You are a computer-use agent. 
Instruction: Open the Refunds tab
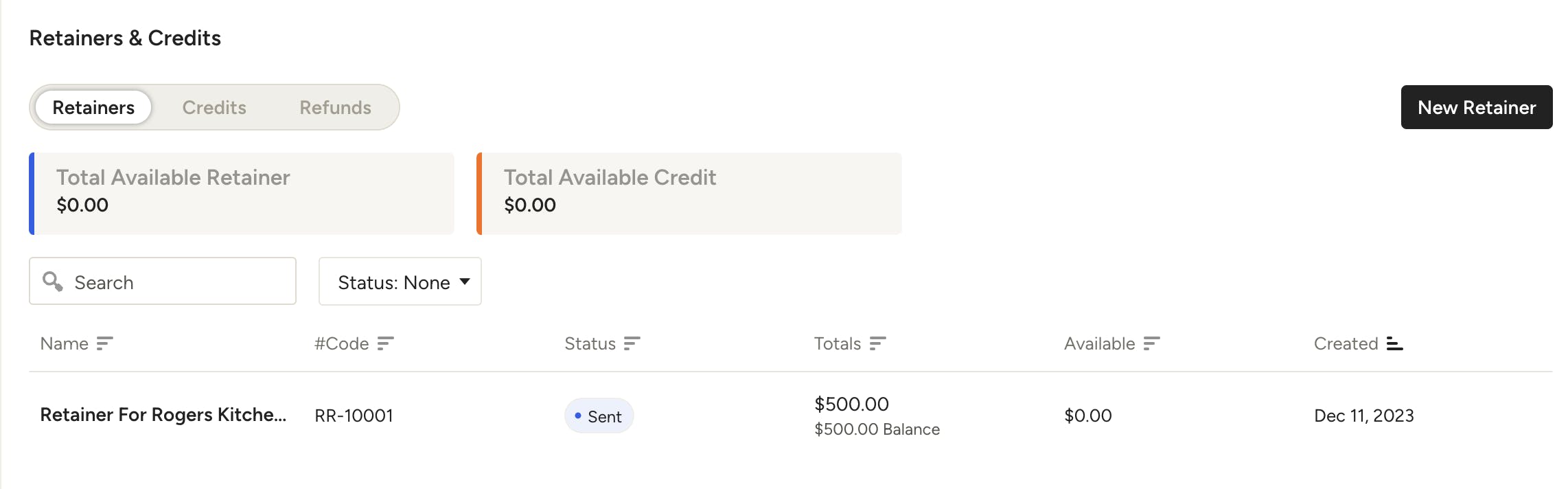point(334,107)
